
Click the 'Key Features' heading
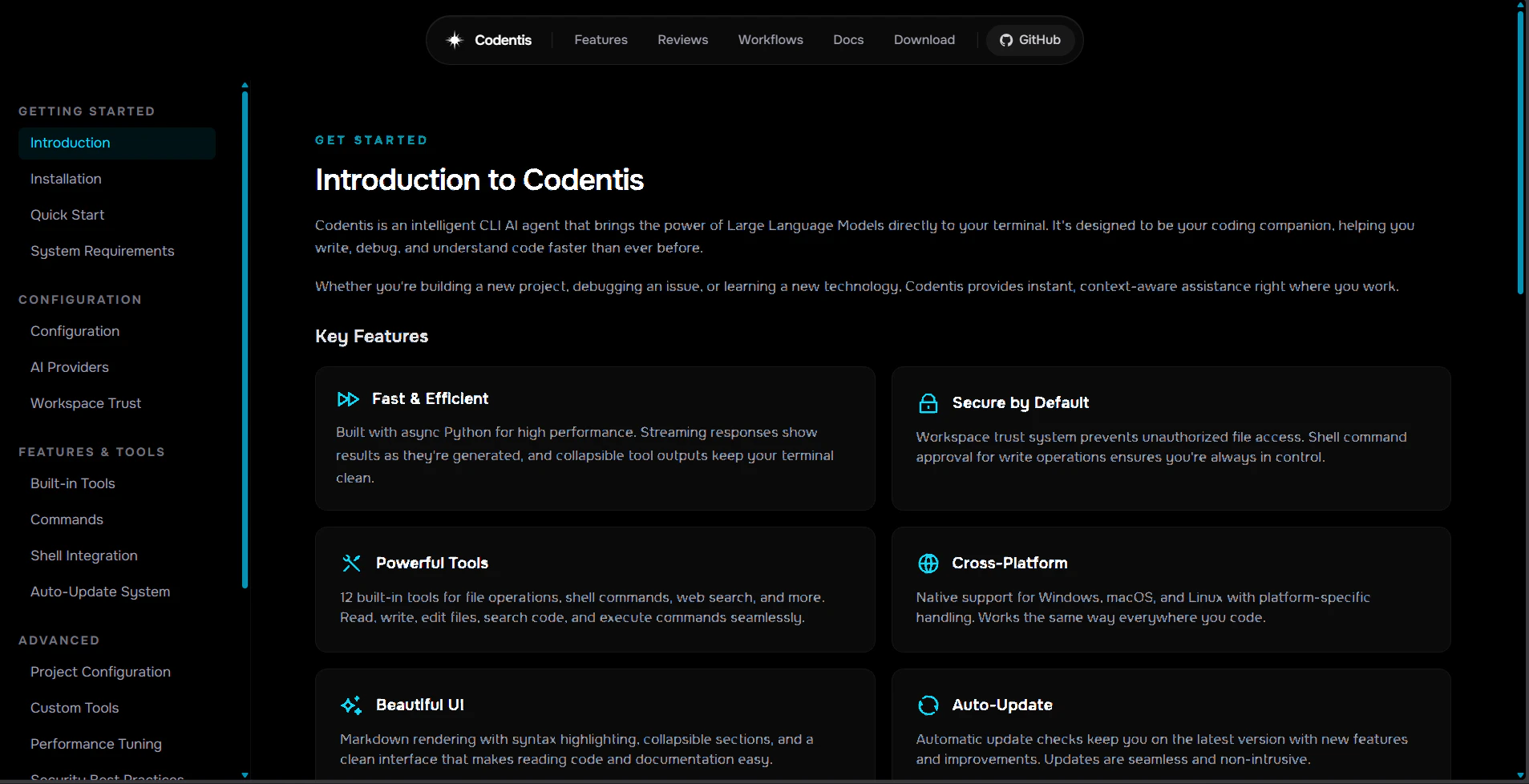pos(372,337)
